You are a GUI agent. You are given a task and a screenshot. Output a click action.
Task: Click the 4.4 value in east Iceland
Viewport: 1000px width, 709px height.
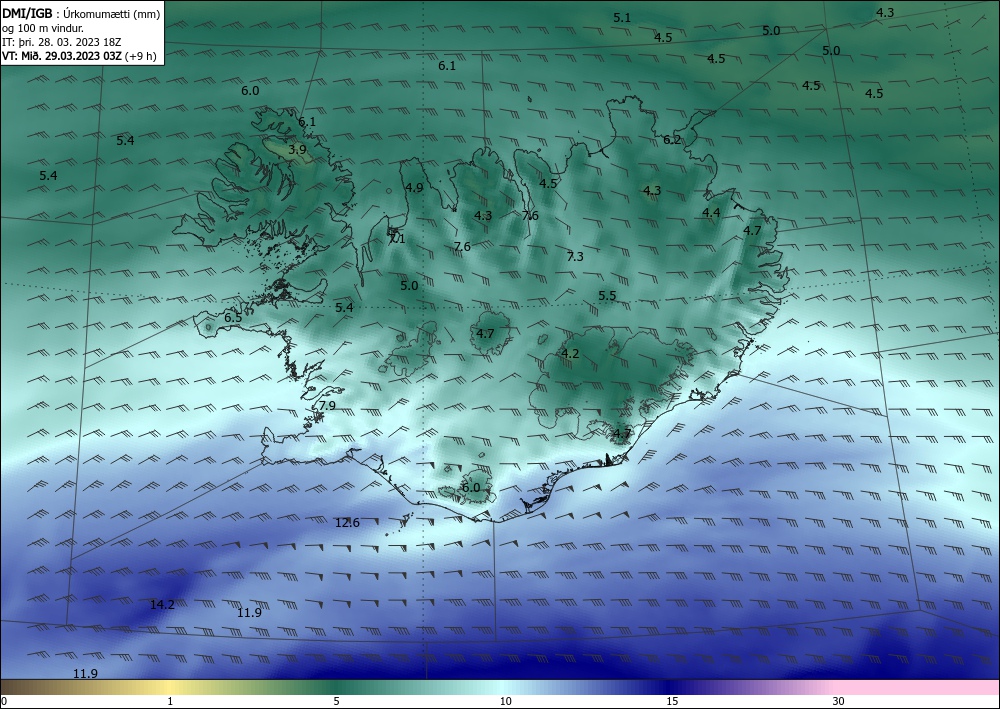[x=711, y=213]
